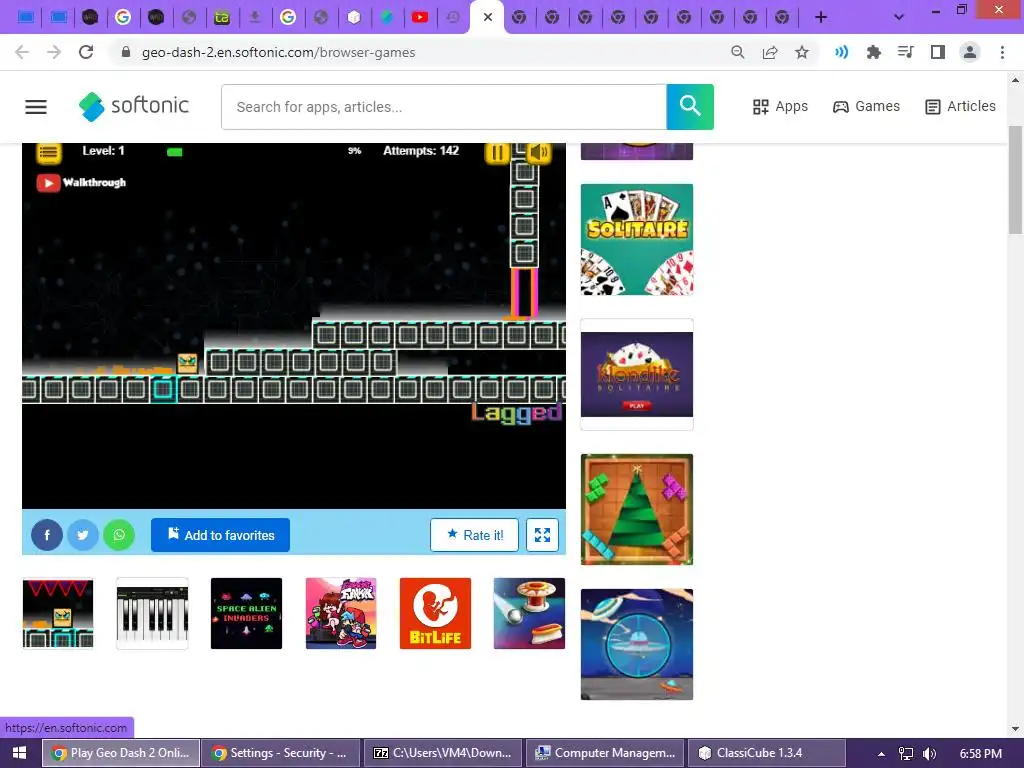The height and width of the screenshot is (768, 1024).
Task: Switch the game to fullscreen
Action: (542, 535)
